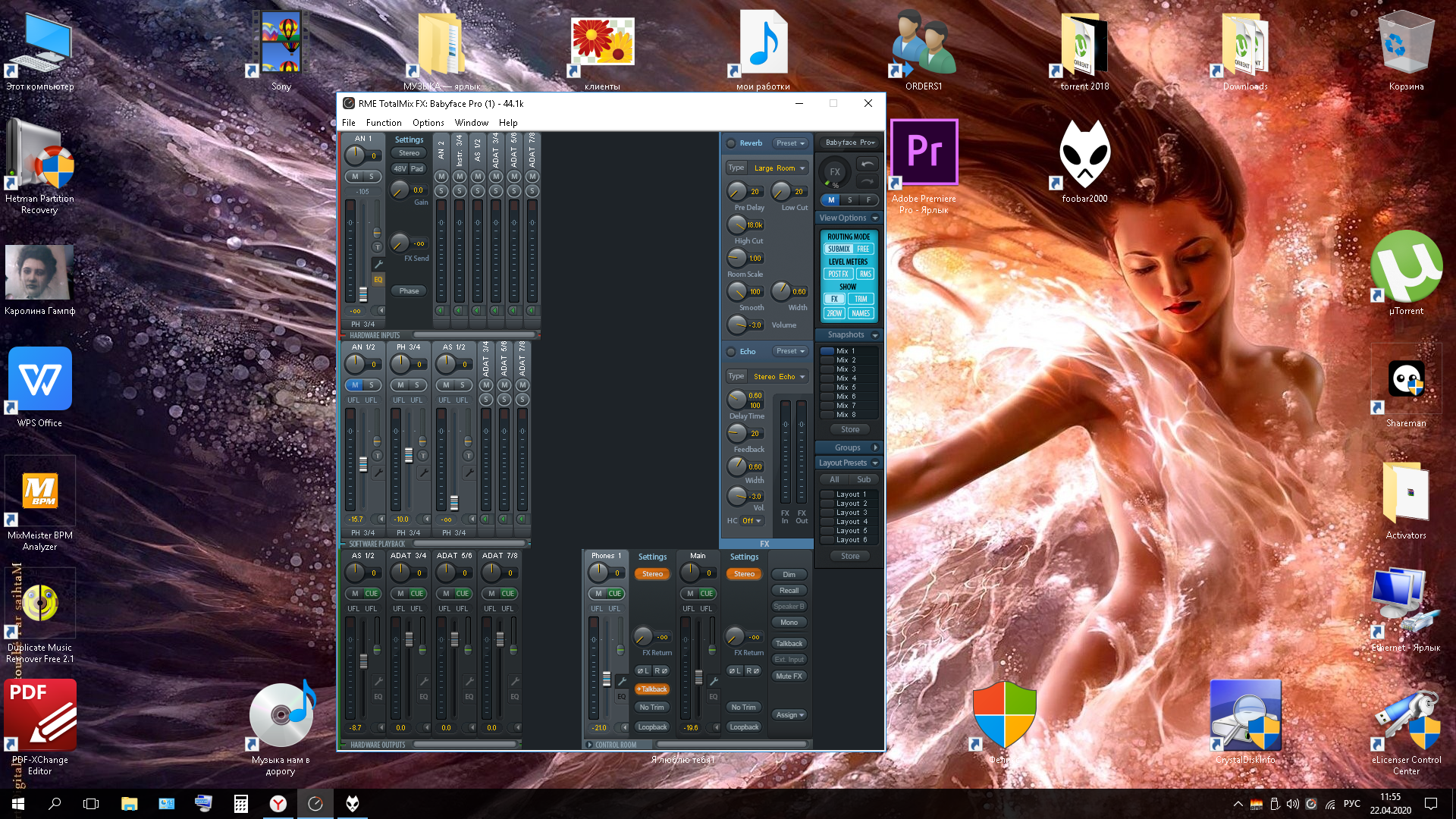
Task: Toggle 48V phantom power on AN 1
Action: (x=400, y=169)
